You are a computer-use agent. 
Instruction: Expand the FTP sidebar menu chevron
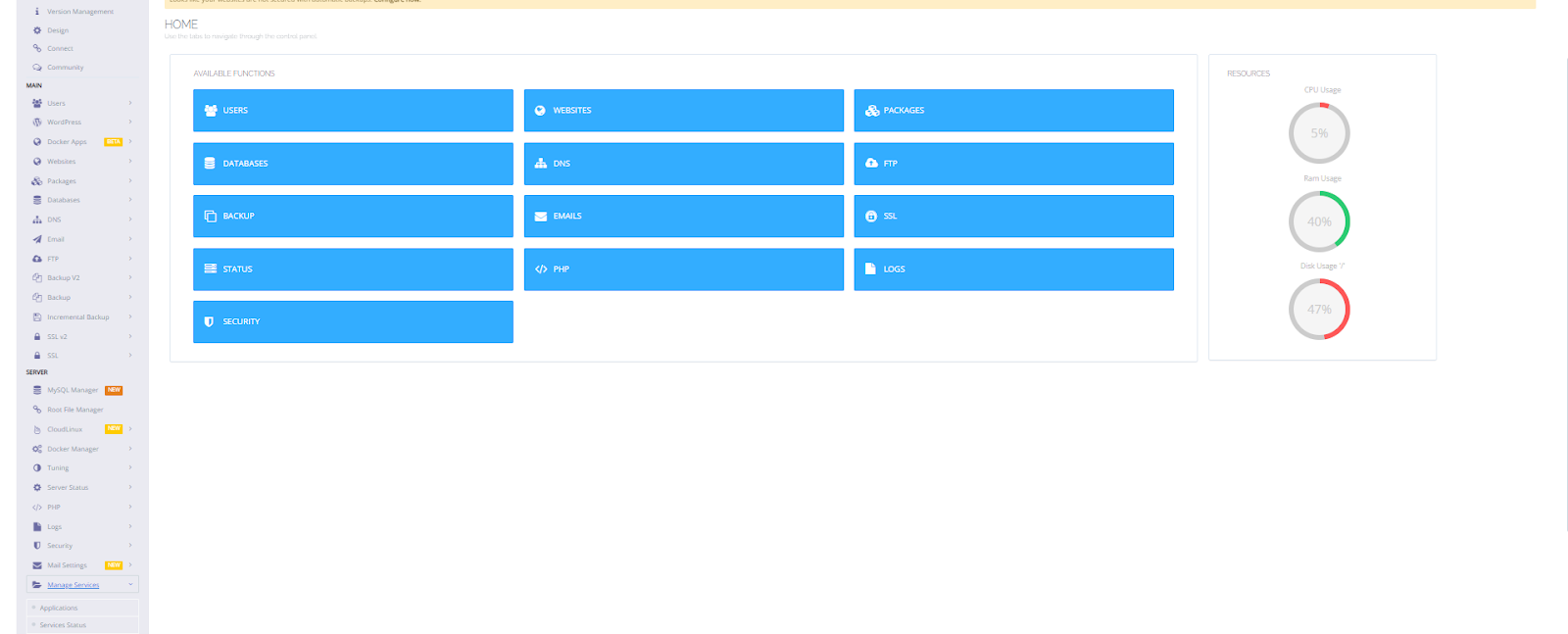click(x=130, y=259)
